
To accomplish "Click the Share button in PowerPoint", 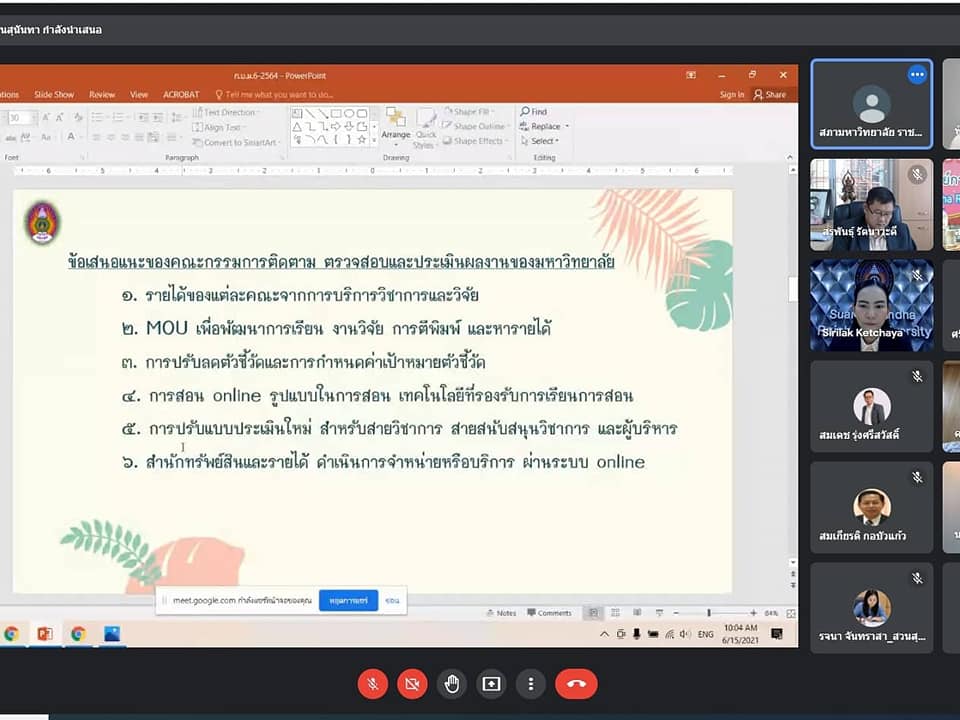I will coord(770,95).
